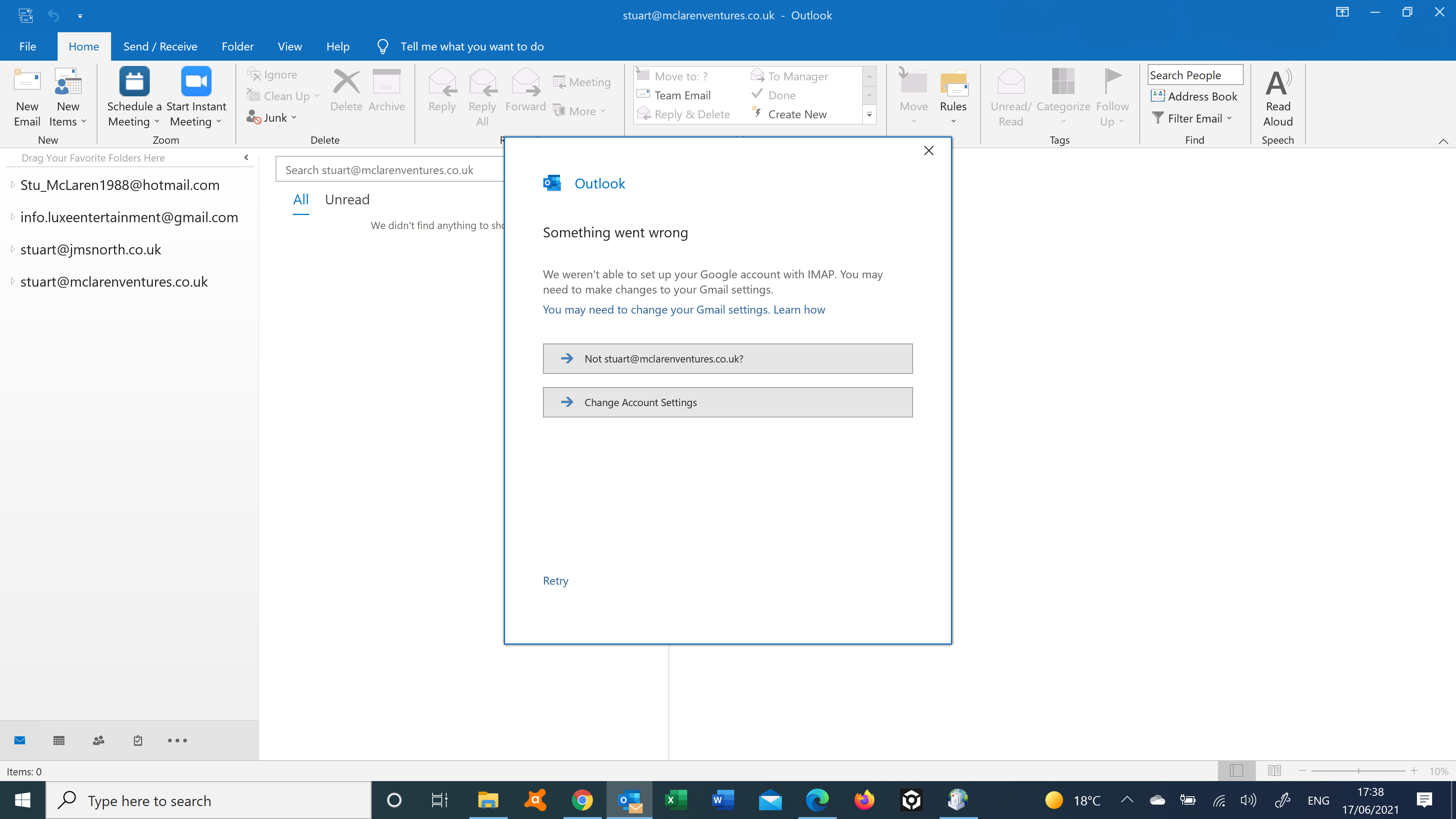Click the Archive icon
The width and height of the screenshot is (1456, 819).
tap(387, 91)
